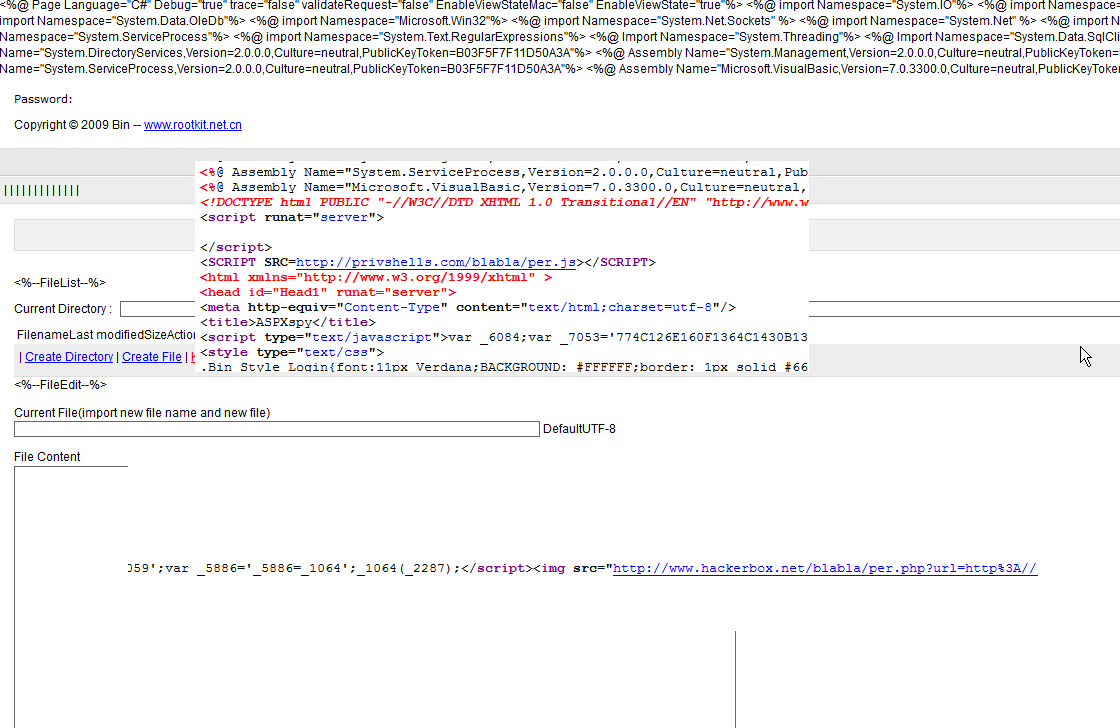1120x728 pixels.
Task: Open the hackerbox.net per.php link
Action: pos(825,568)
